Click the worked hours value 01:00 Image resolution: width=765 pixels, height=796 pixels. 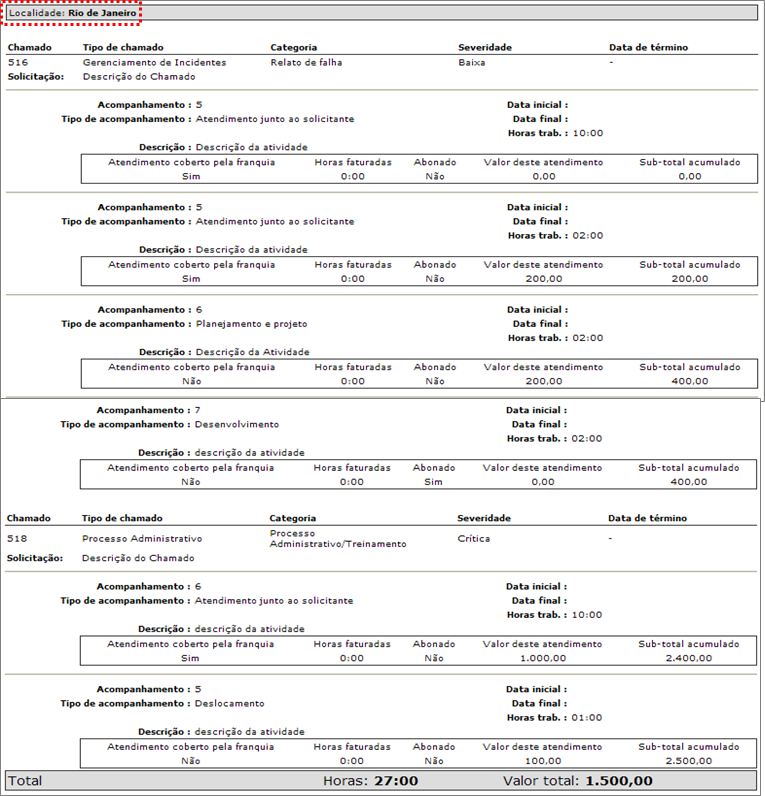pos(587,717)
